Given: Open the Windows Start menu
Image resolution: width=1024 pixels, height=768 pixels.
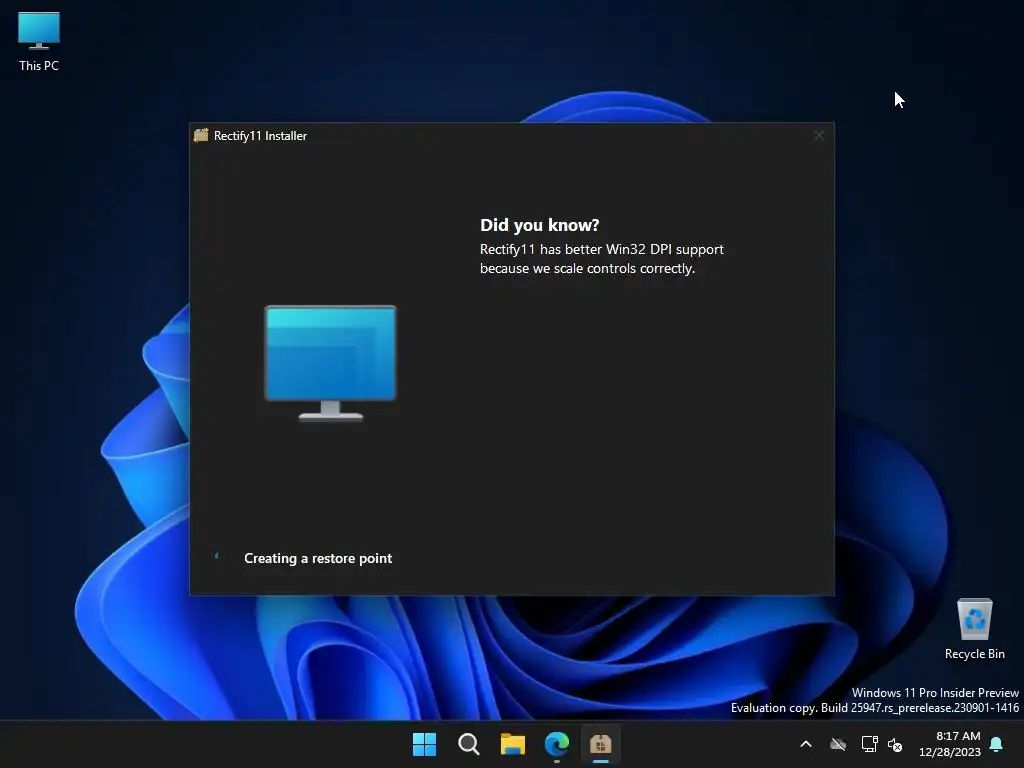Looking at the screenshot, I should point(424,744).
